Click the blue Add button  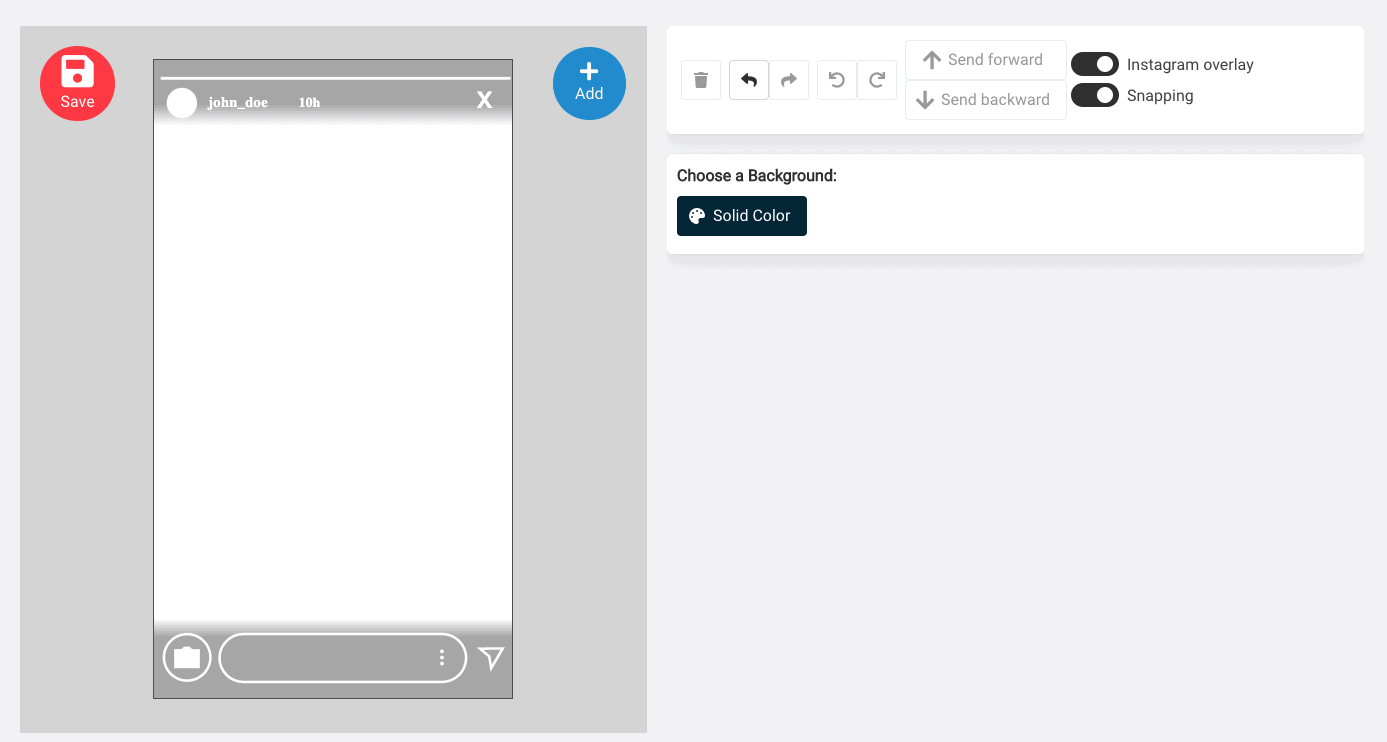point(589,83)
